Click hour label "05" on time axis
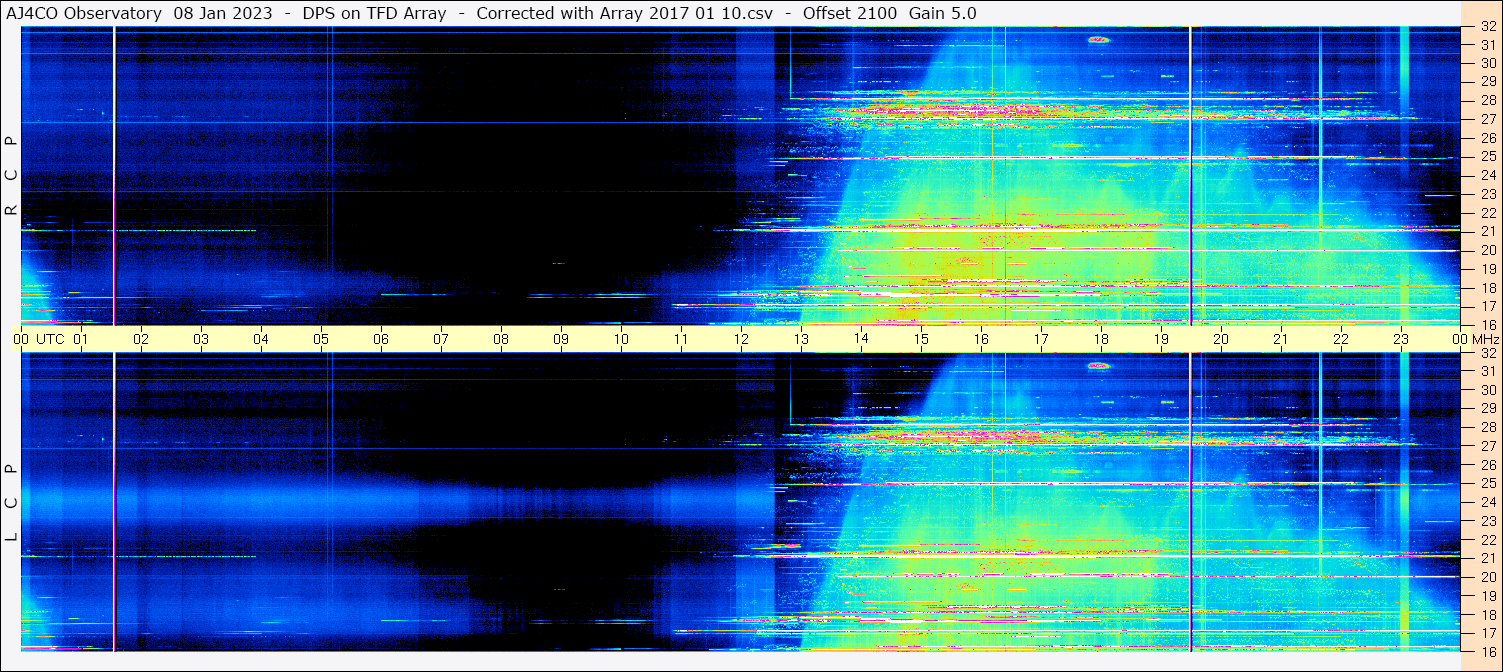The image size is (1503, 672). coord(321,339)
